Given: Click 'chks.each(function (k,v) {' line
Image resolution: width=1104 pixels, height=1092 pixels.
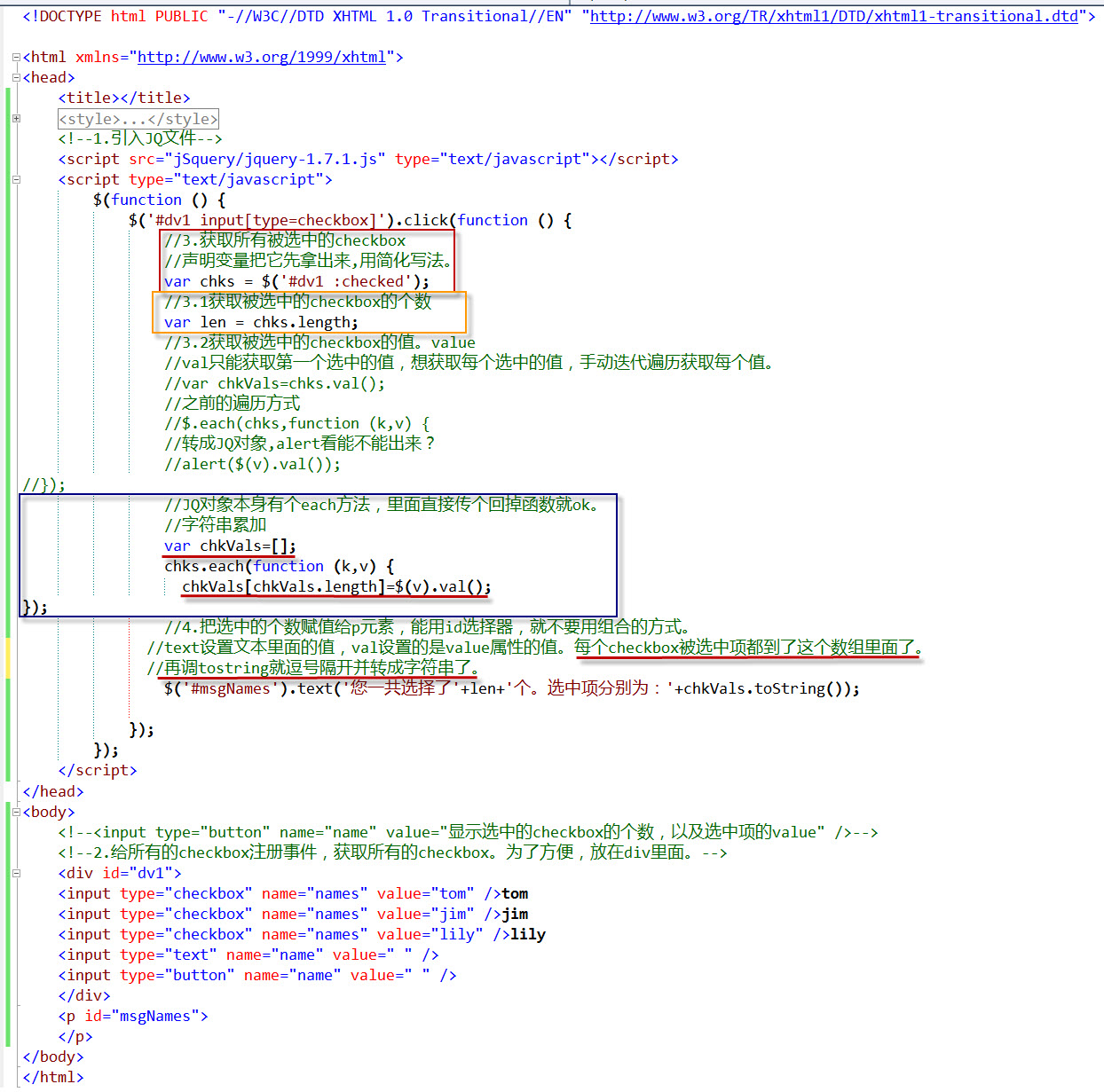Looking at the screenshot, I should pos(280,566).
